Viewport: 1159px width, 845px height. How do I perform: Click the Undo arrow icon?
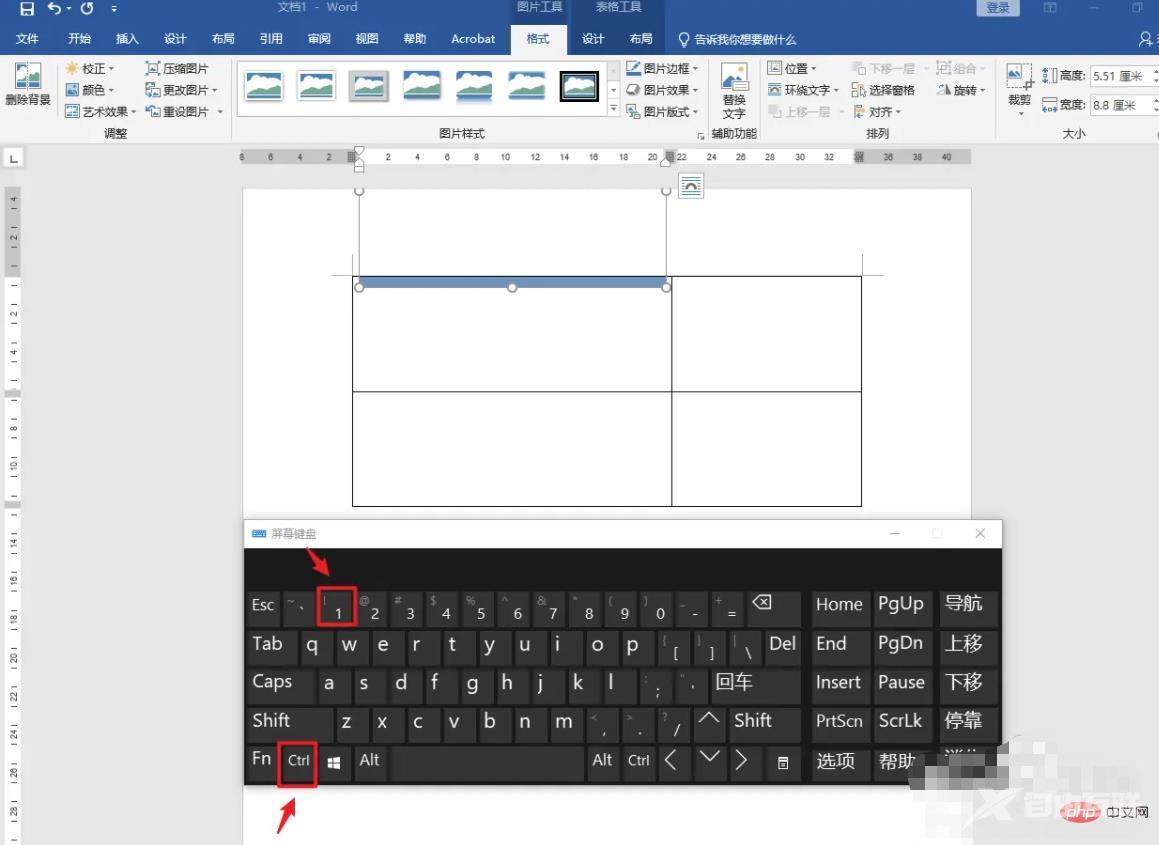tap(54, 9)
